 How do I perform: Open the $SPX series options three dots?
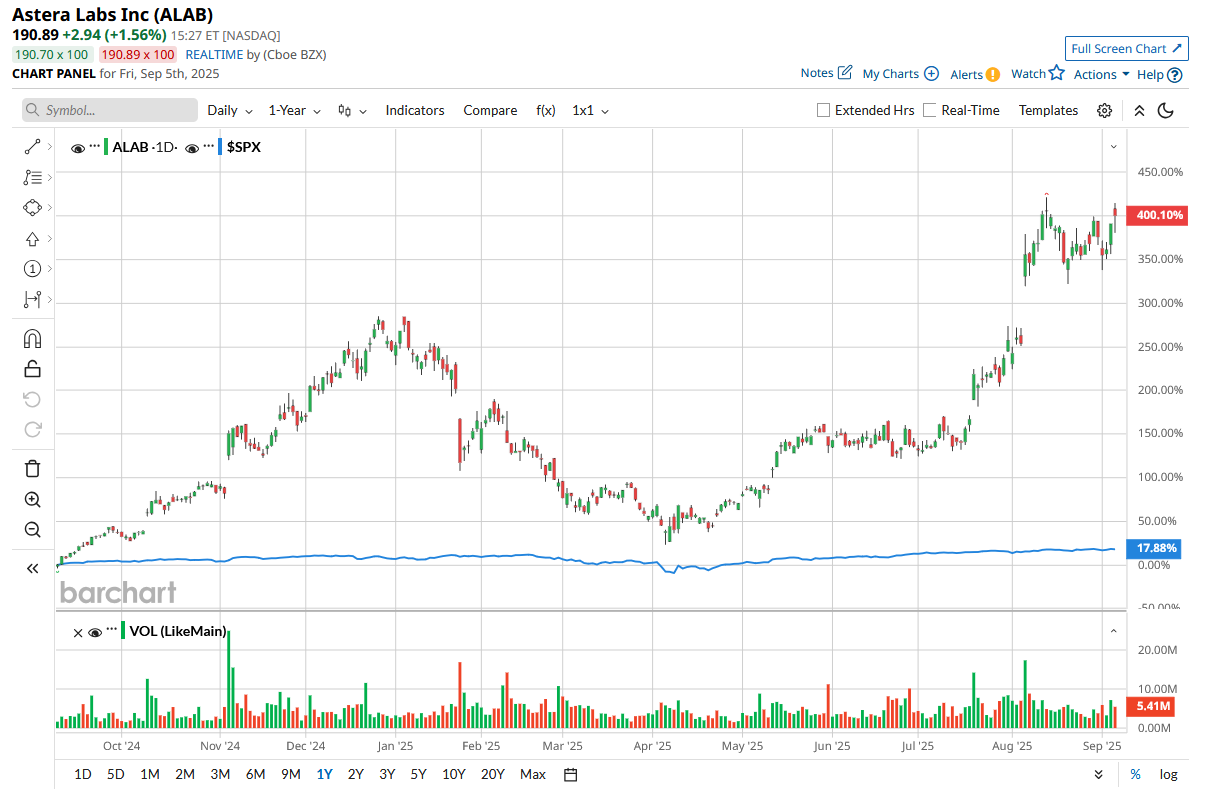(209, 147)
